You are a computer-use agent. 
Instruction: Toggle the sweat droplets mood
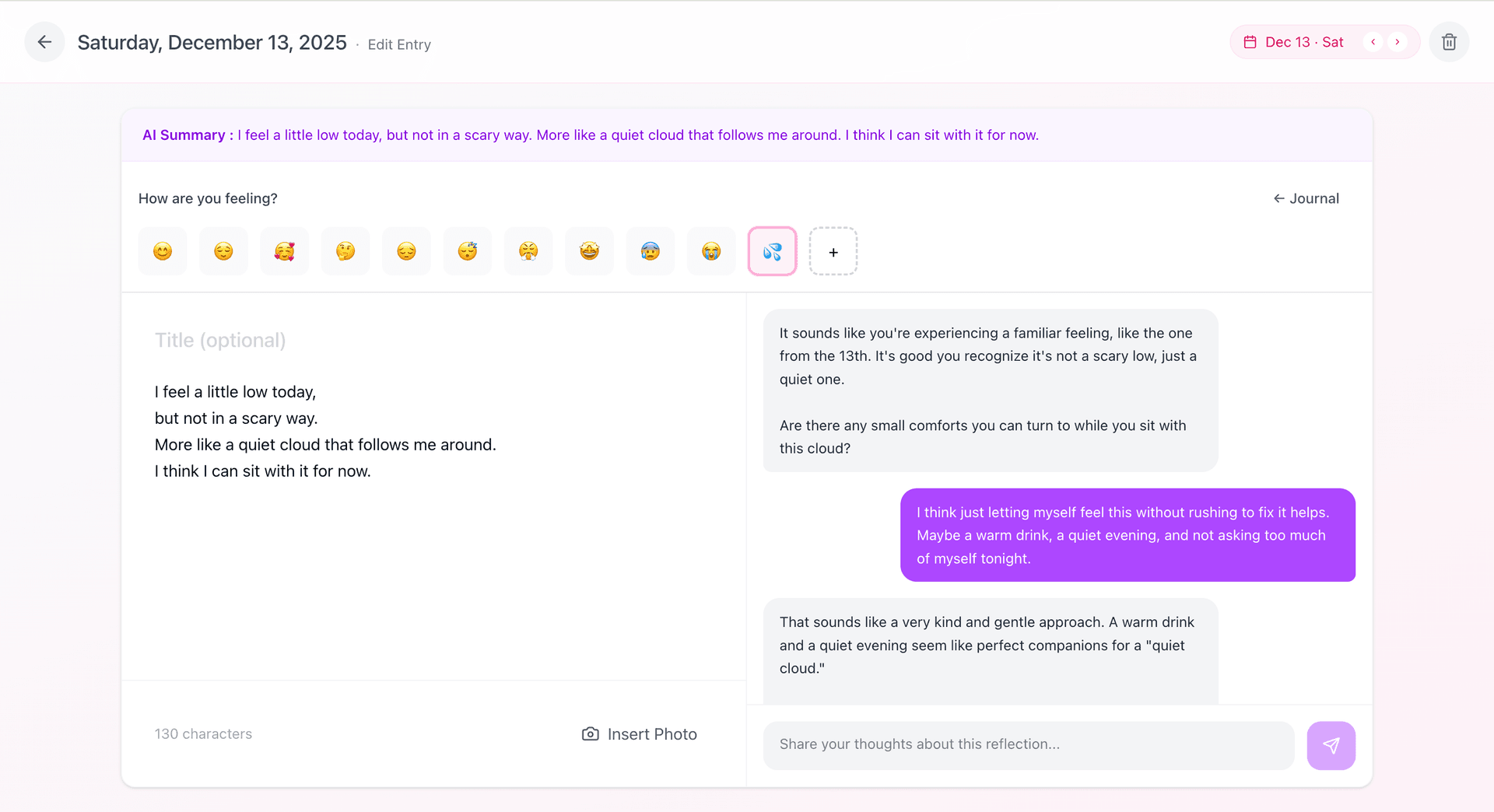point(772,251)
